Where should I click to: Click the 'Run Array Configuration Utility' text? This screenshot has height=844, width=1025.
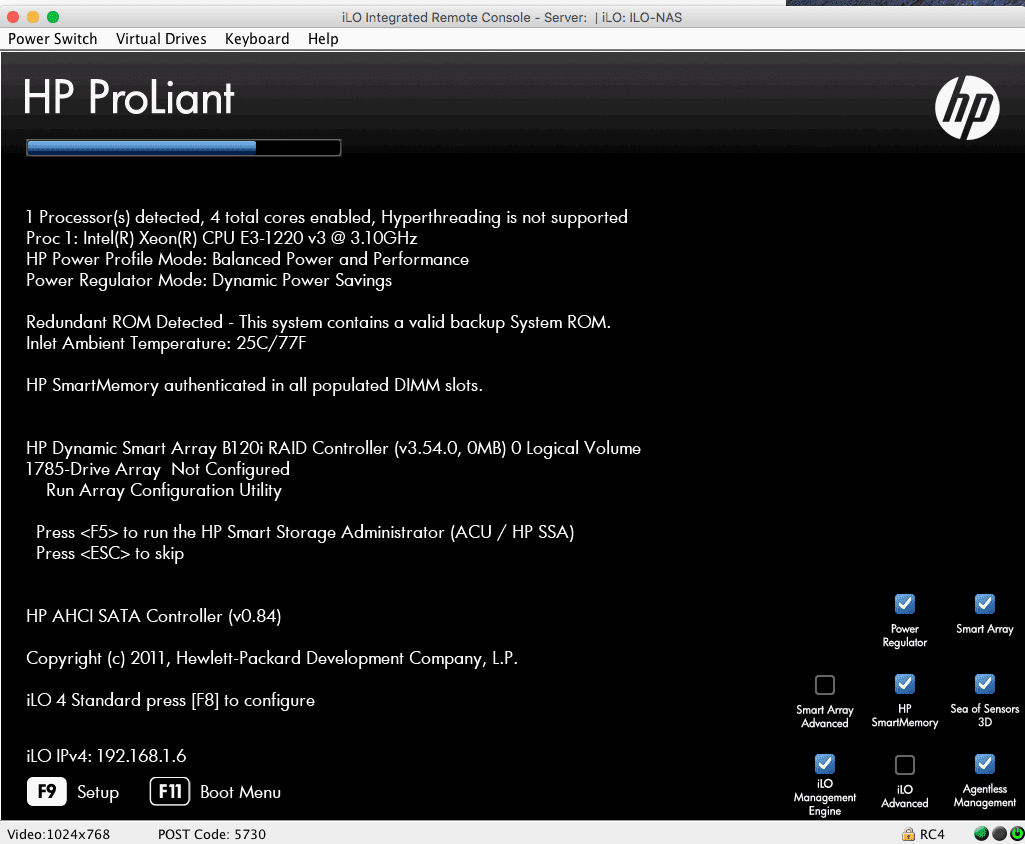(x=164, y=490)
